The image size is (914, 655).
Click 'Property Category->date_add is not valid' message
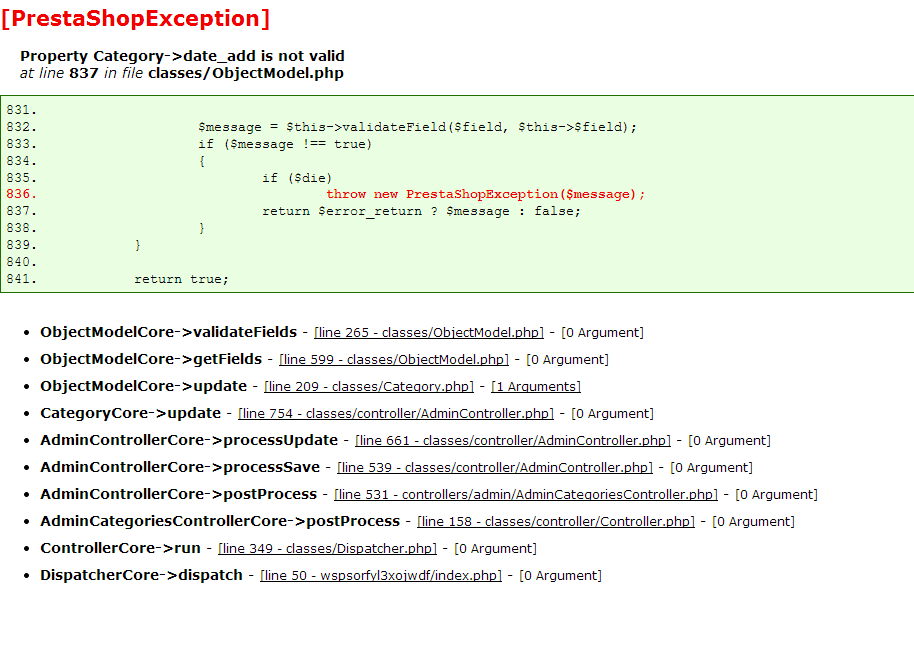tap(182, 56)
